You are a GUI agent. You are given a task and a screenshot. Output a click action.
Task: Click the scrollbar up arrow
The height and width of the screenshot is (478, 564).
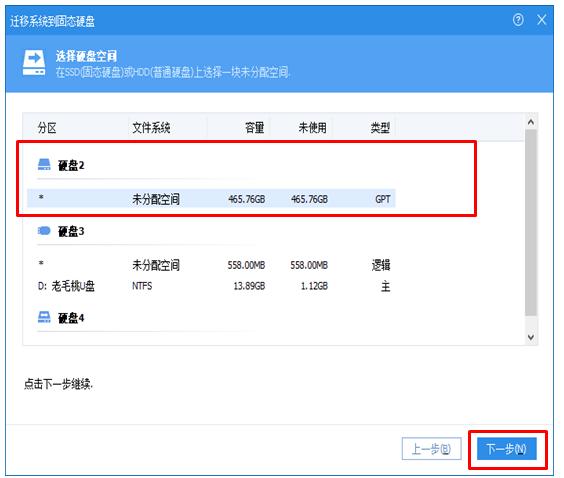click(531, 122)
